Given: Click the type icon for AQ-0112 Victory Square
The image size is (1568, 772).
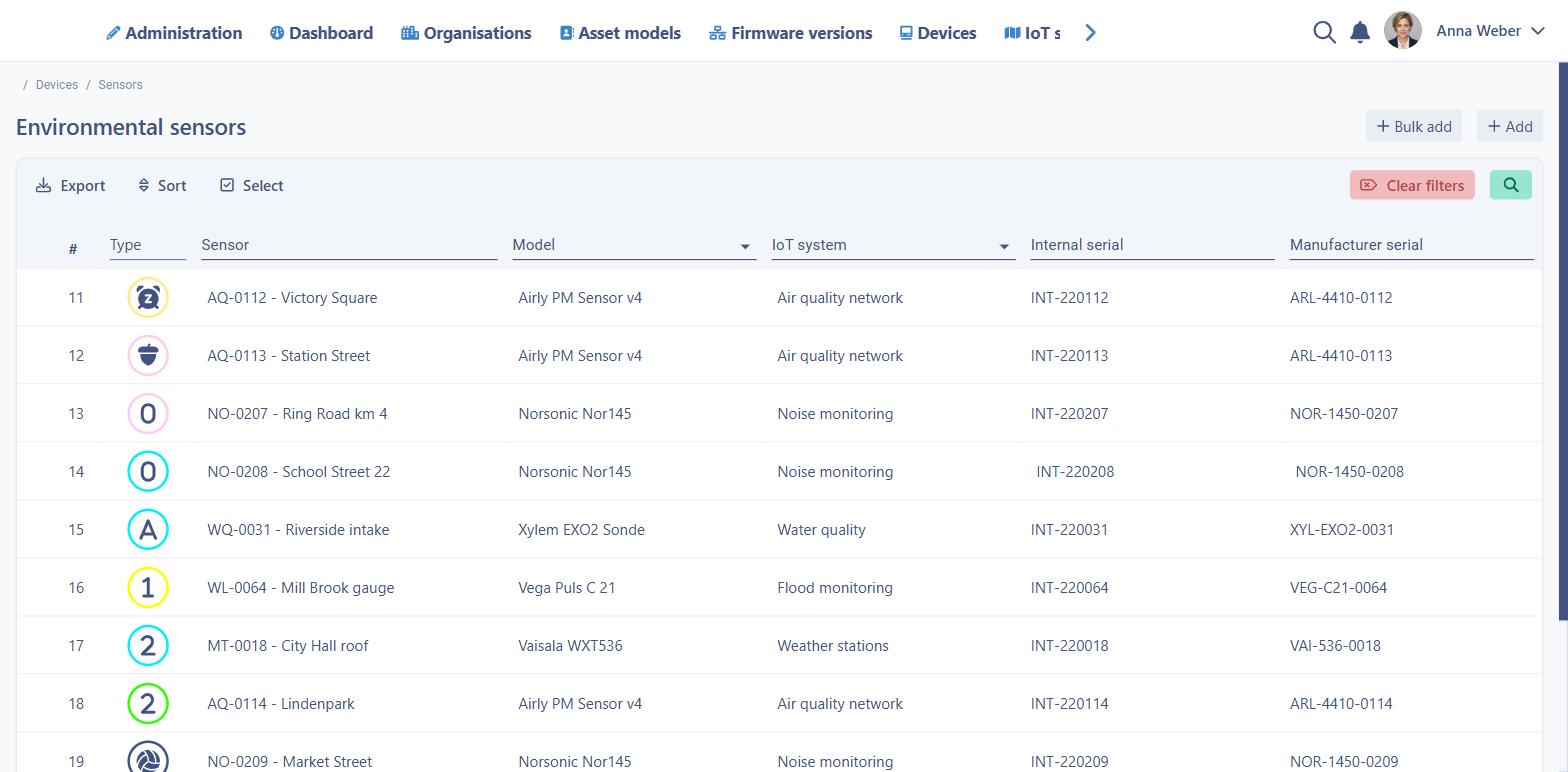Looking at the screenshot, I should 148,297.
